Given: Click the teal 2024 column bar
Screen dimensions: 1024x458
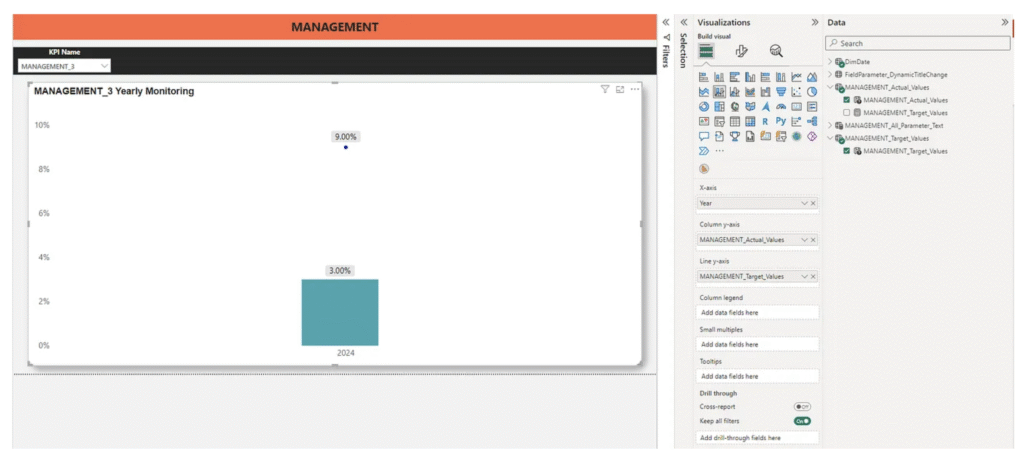Looking at the screenshot, I should tap(340, 312).
